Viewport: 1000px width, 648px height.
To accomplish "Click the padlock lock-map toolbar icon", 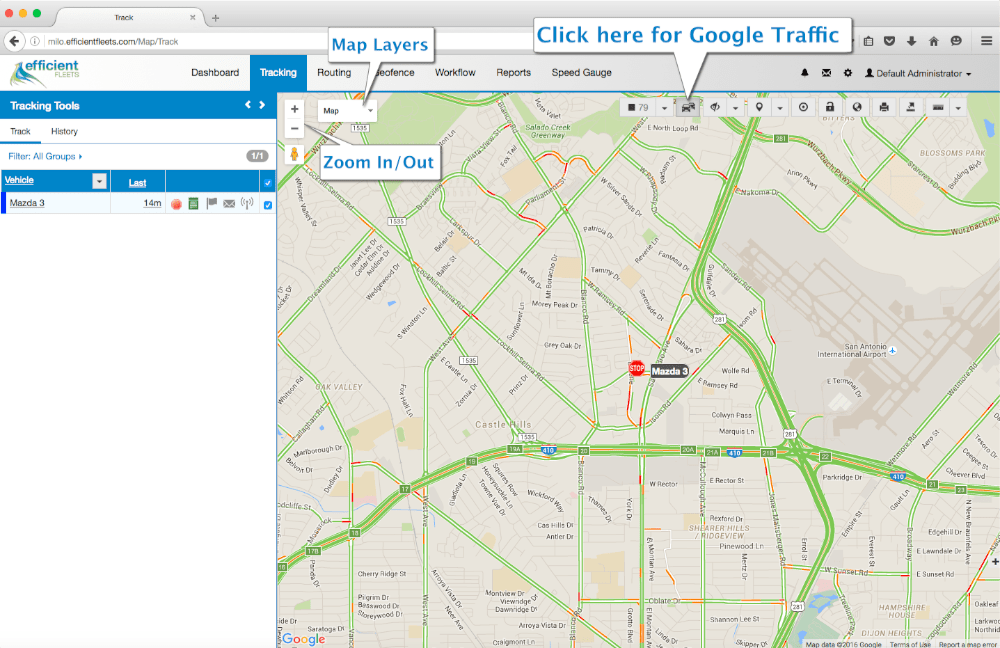I will (x=830, y=107).
